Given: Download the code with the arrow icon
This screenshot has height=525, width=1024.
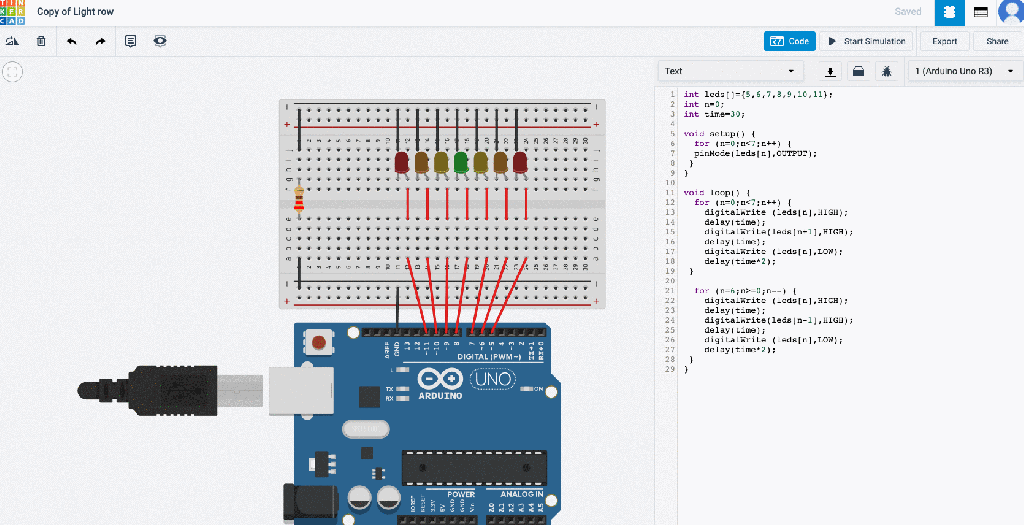Looking at the screenshot, I should (x=830, y=71).
